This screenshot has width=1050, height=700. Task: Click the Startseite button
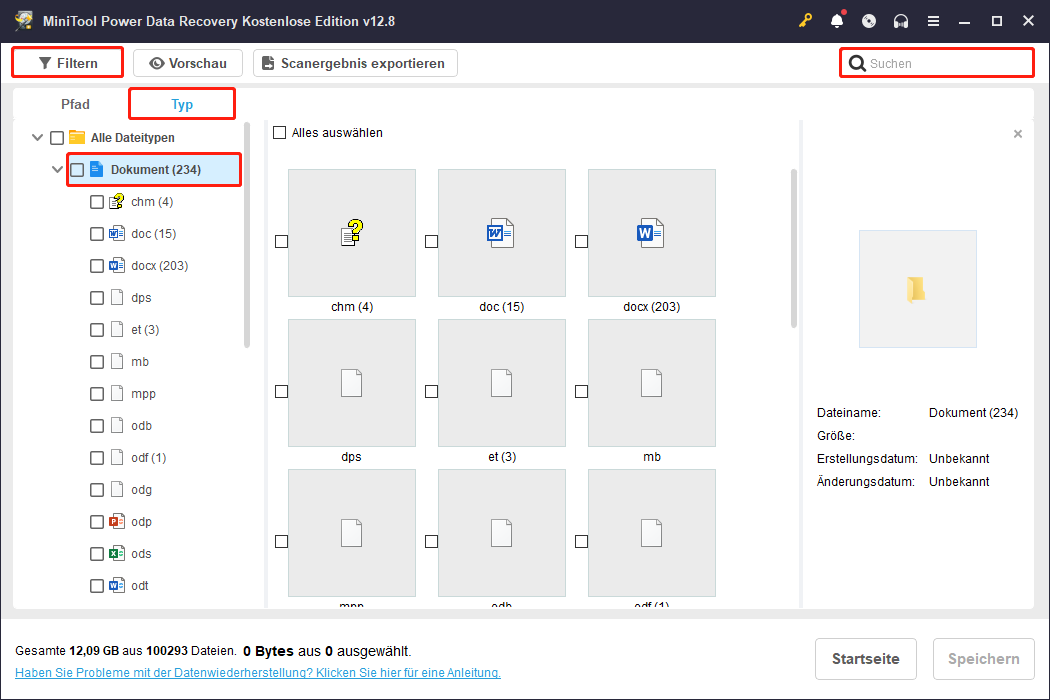click(865, 658)
